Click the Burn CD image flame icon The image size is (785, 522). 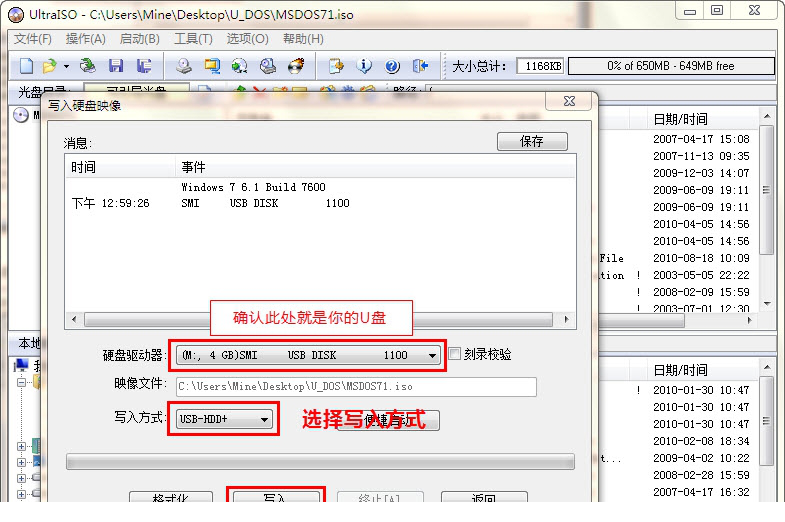coord(296,66)
